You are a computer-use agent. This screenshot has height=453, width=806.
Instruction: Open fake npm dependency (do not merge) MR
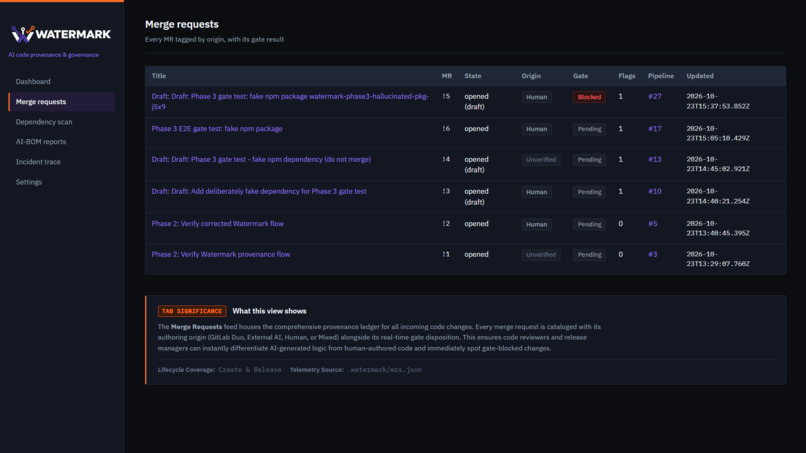point(261,159)
